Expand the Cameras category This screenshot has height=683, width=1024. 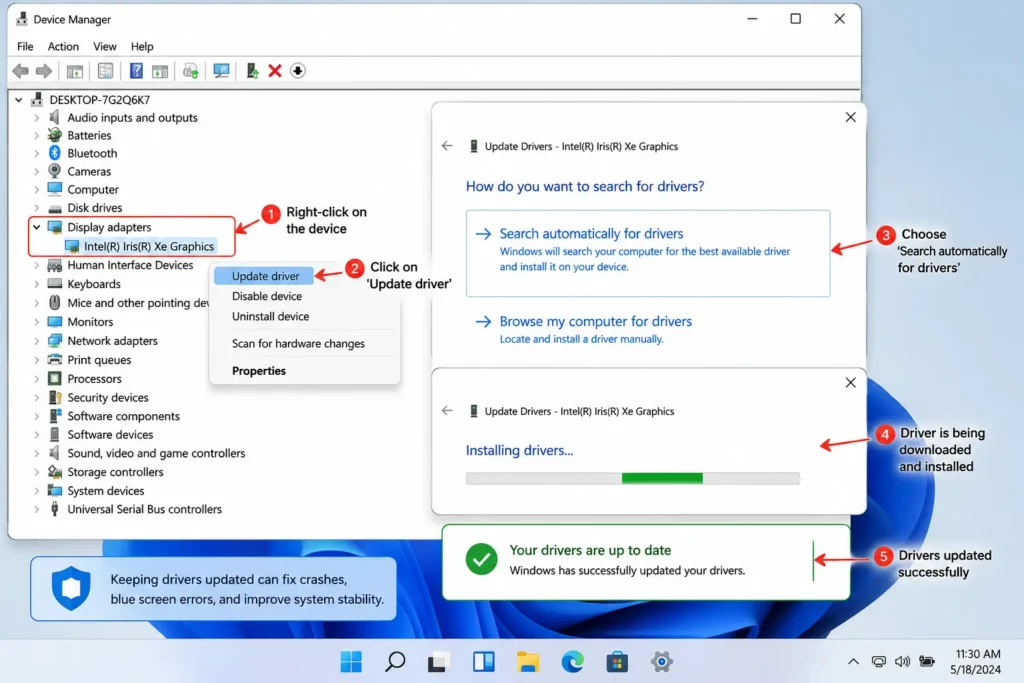tap(37, 171)
